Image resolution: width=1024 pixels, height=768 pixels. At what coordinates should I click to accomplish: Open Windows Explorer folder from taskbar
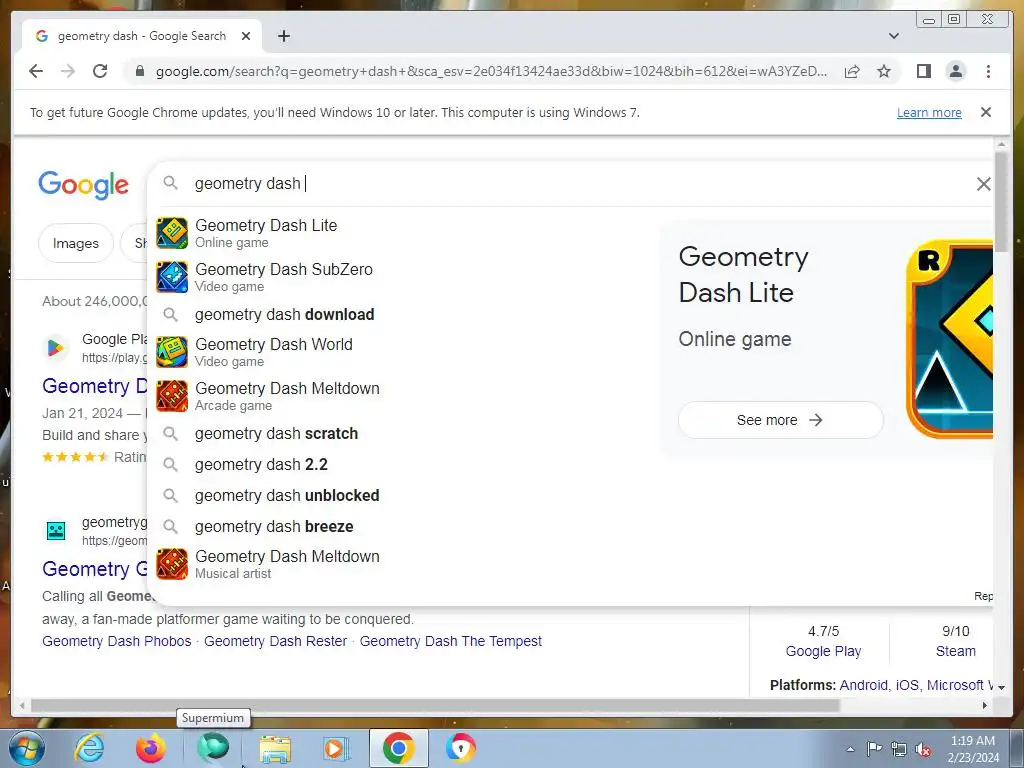[275, 748]
